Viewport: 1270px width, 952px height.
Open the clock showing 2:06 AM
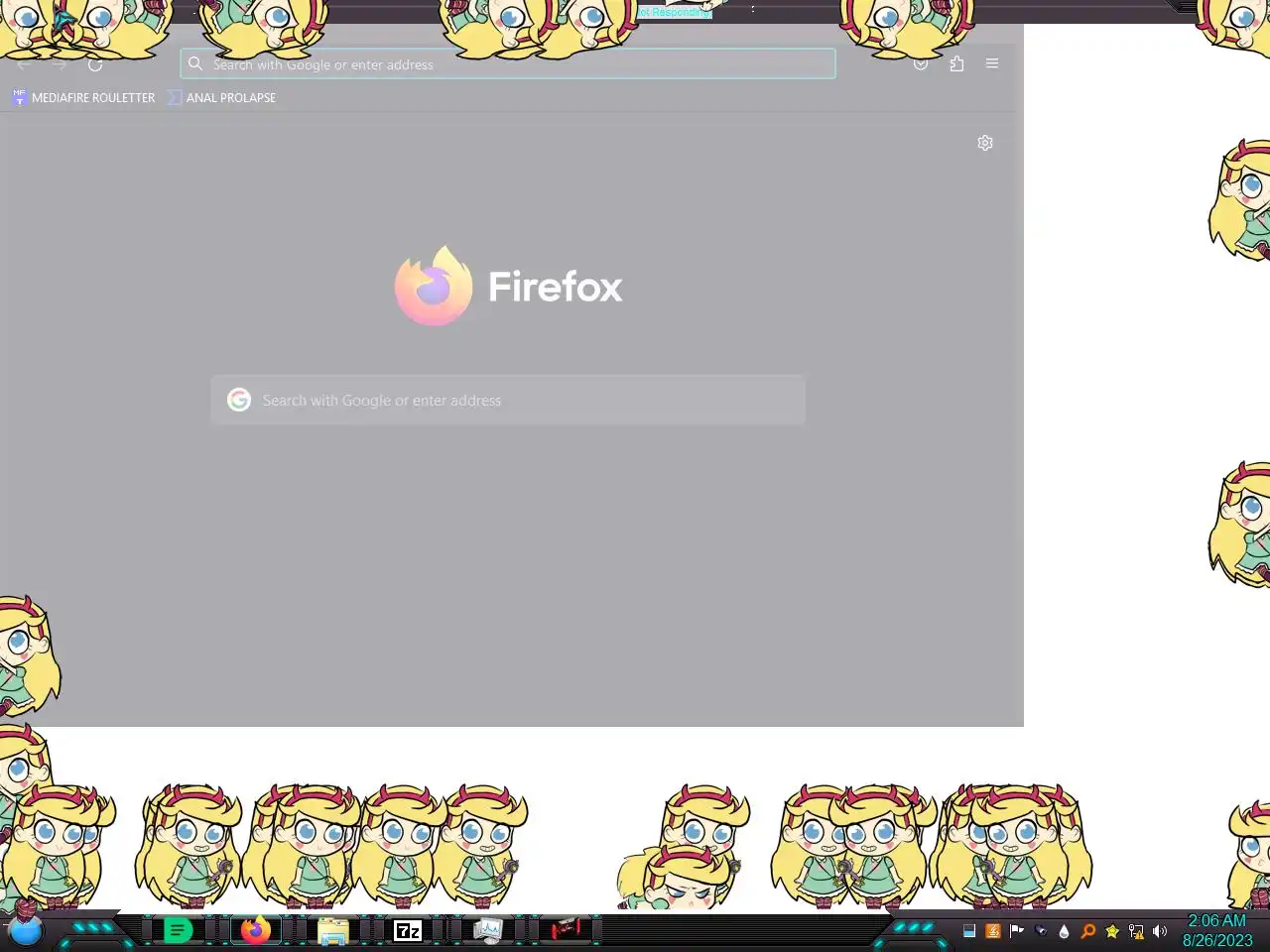tap(1217, 930)
